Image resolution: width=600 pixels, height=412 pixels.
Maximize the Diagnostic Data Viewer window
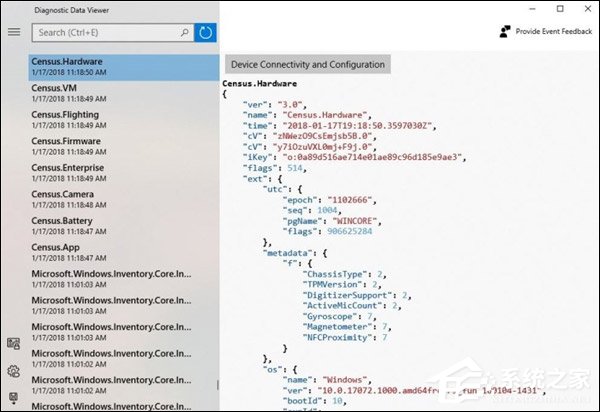560,9
